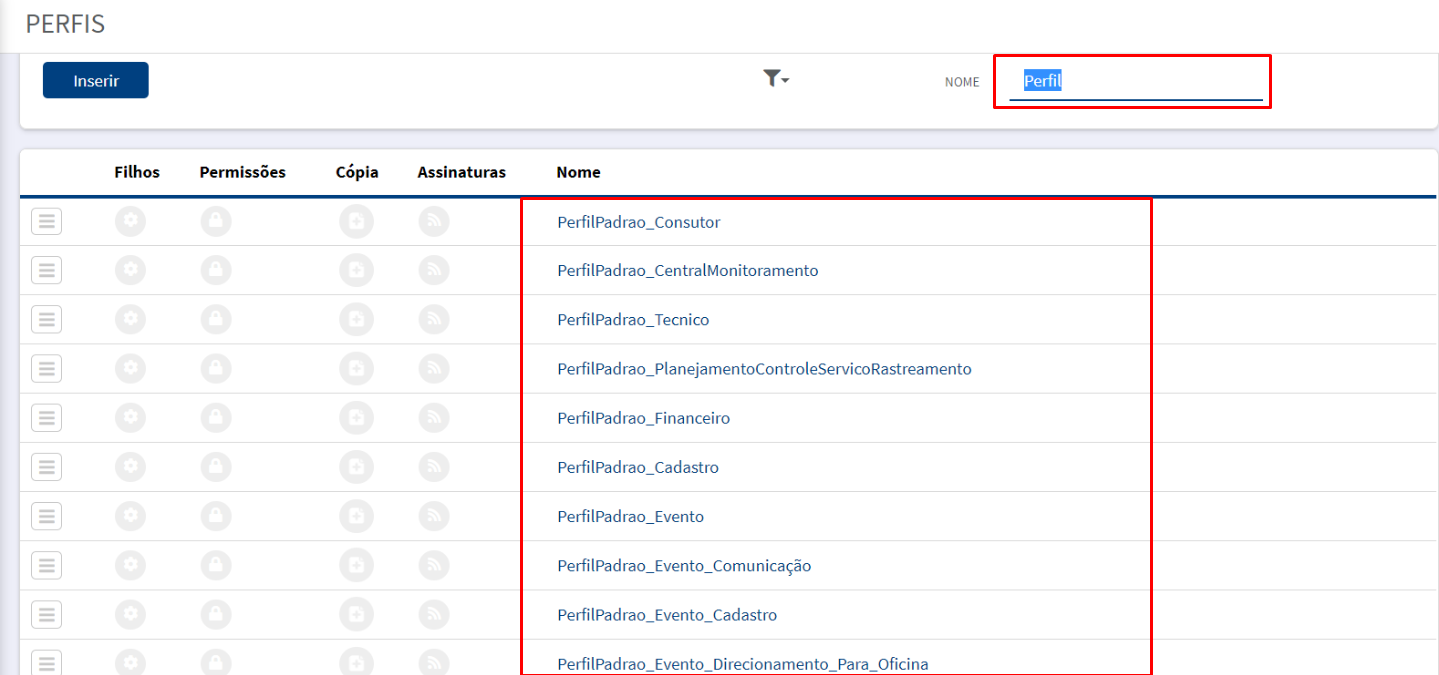
Task: Open the filter funnel dropdown
Action: [x=776, y=79]
